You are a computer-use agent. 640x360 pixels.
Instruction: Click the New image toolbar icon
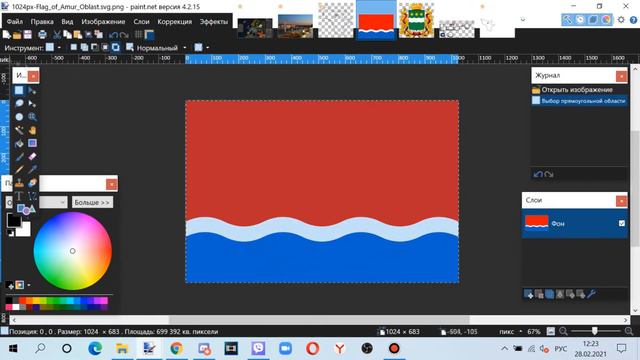pyautogui.click(x=7, y=35)
